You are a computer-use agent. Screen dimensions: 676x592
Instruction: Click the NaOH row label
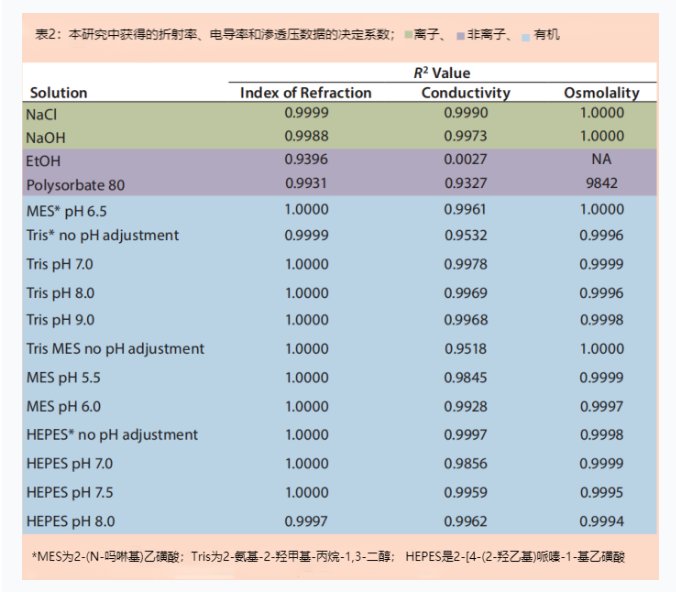pos(46,136)
